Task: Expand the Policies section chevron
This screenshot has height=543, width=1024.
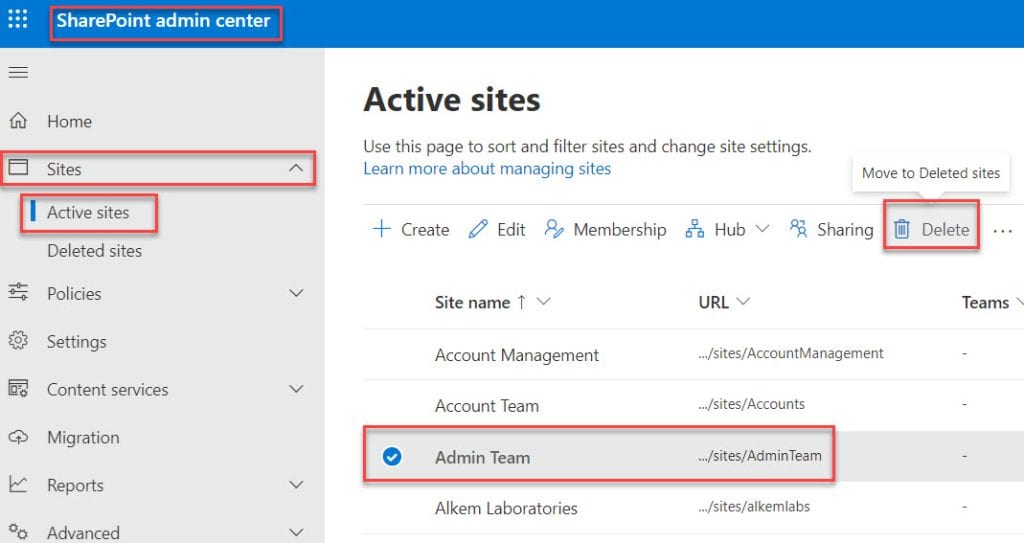Action: [296, 293]
